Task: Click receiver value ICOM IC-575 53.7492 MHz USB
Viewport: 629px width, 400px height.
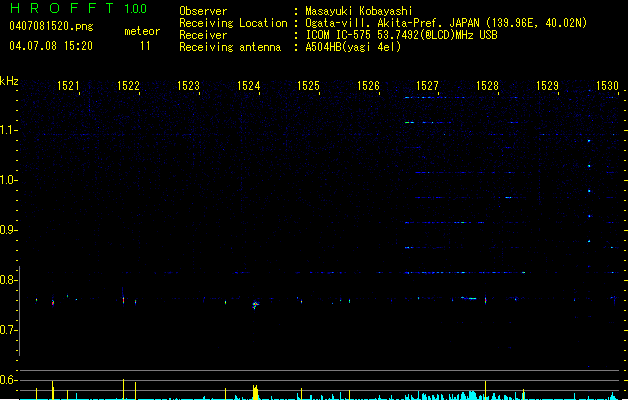Action: (402, 35)
